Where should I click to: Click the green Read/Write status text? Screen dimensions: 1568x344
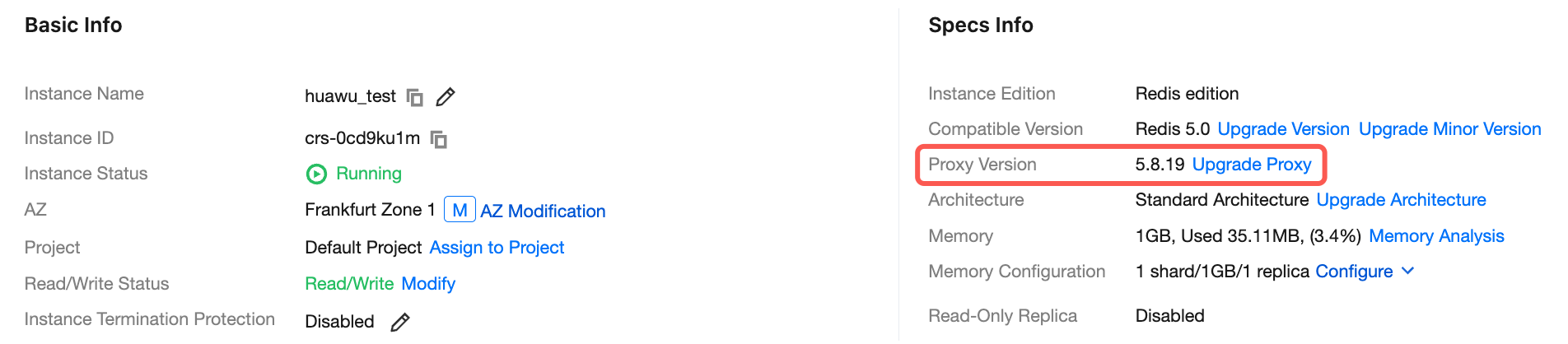click(x=349, y=284)
